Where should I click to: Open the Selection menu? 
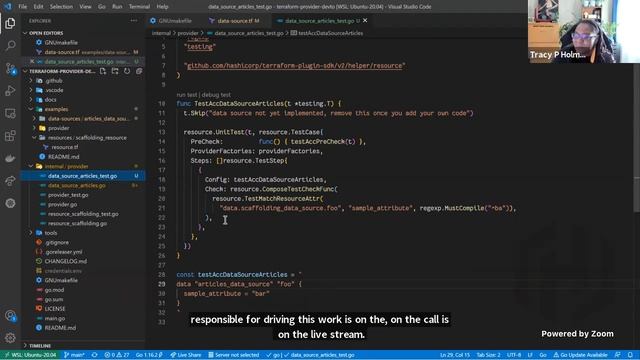[61, 7]
